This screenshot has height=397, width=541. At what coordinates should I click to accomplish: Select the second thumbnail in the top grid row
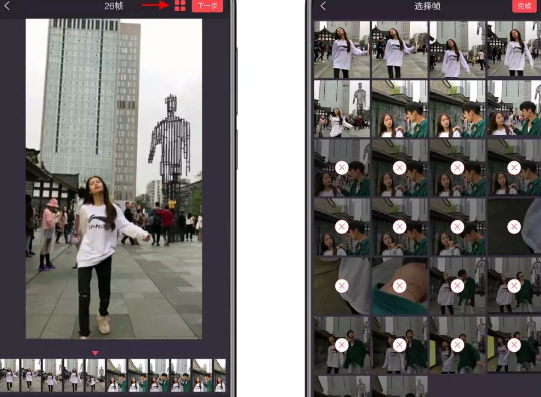[x=400, y=50]
